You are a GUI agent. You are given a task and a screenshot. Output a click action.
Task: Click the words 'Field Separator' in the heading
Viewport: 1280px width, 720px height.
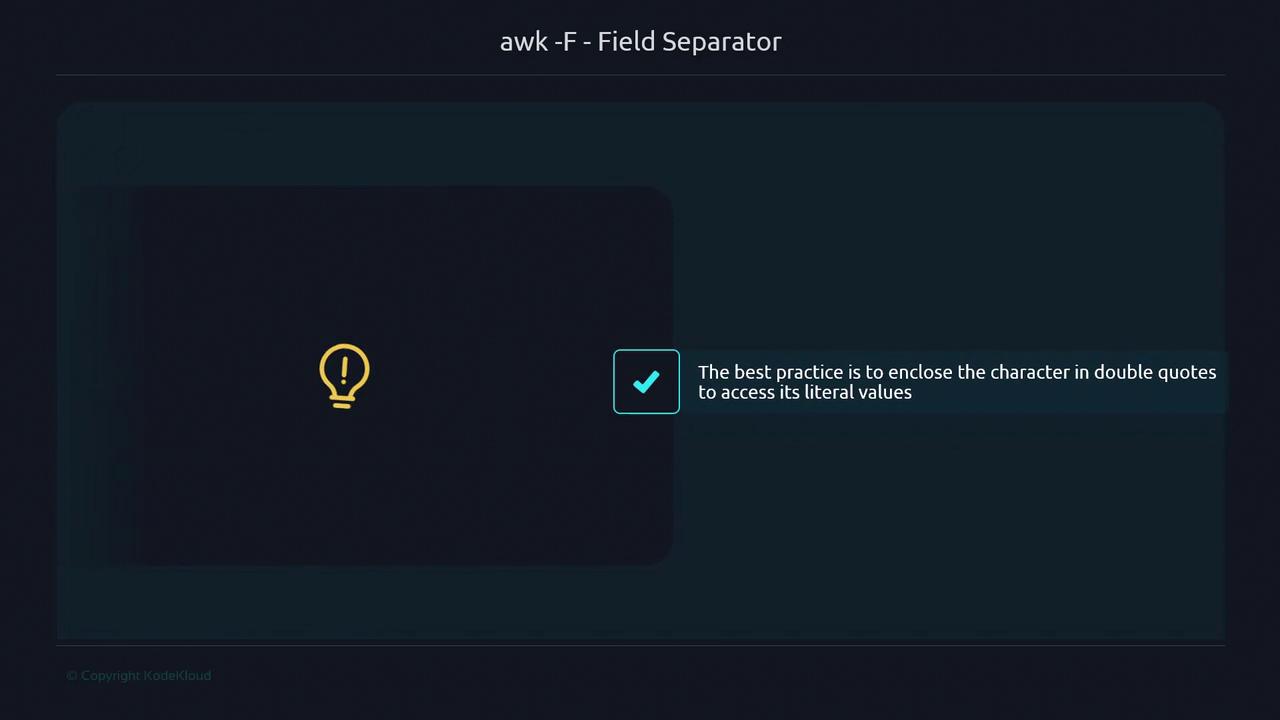(689, 42)
